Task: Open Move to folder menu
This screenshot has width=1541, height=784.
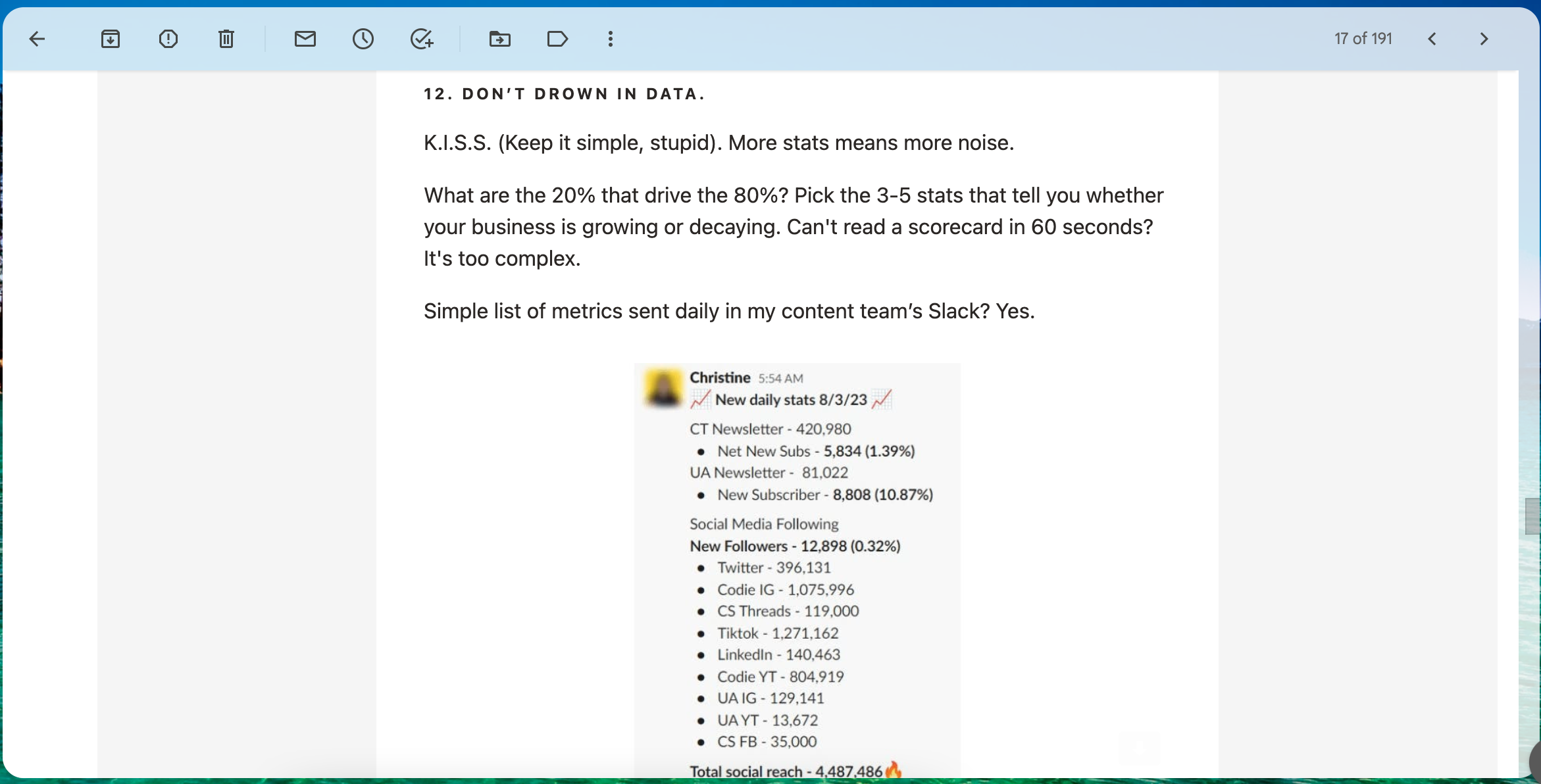Action: (x=500, y=39)
